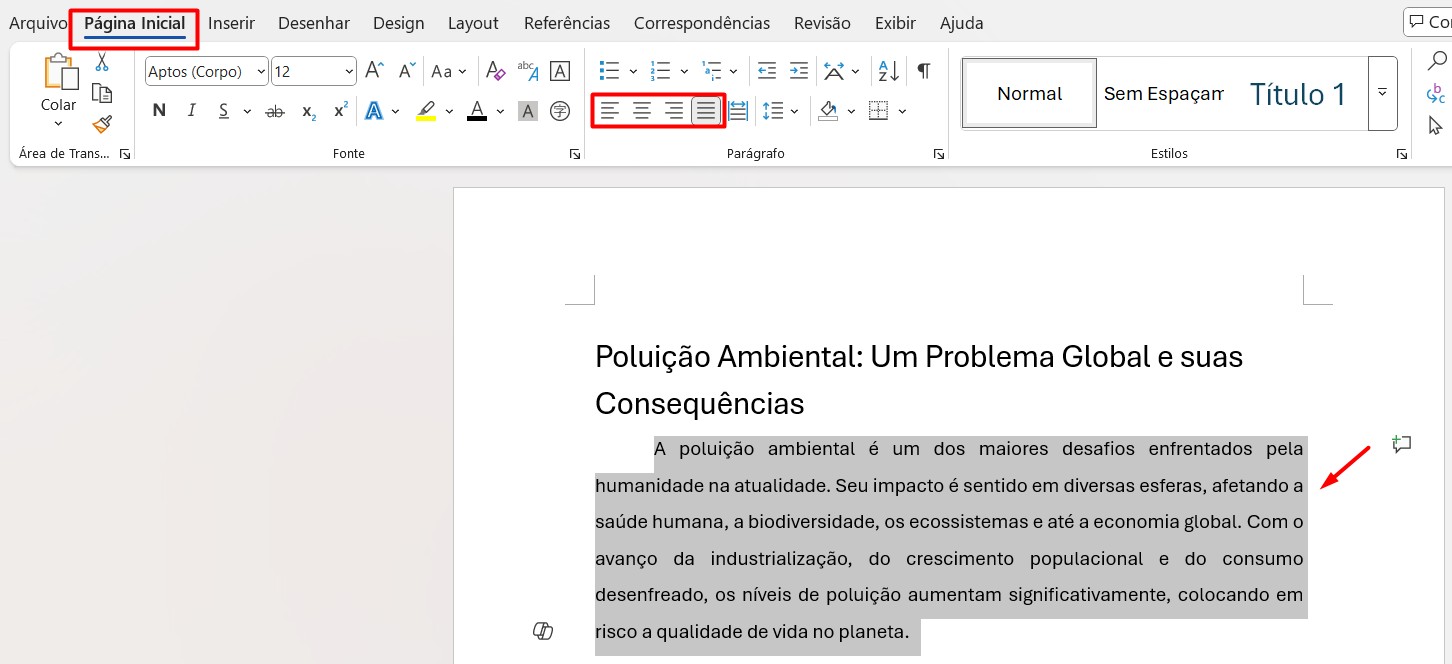Screen dimensions: 1452x664
Task: Insert a multilevel list
Action: coord(711,71)
